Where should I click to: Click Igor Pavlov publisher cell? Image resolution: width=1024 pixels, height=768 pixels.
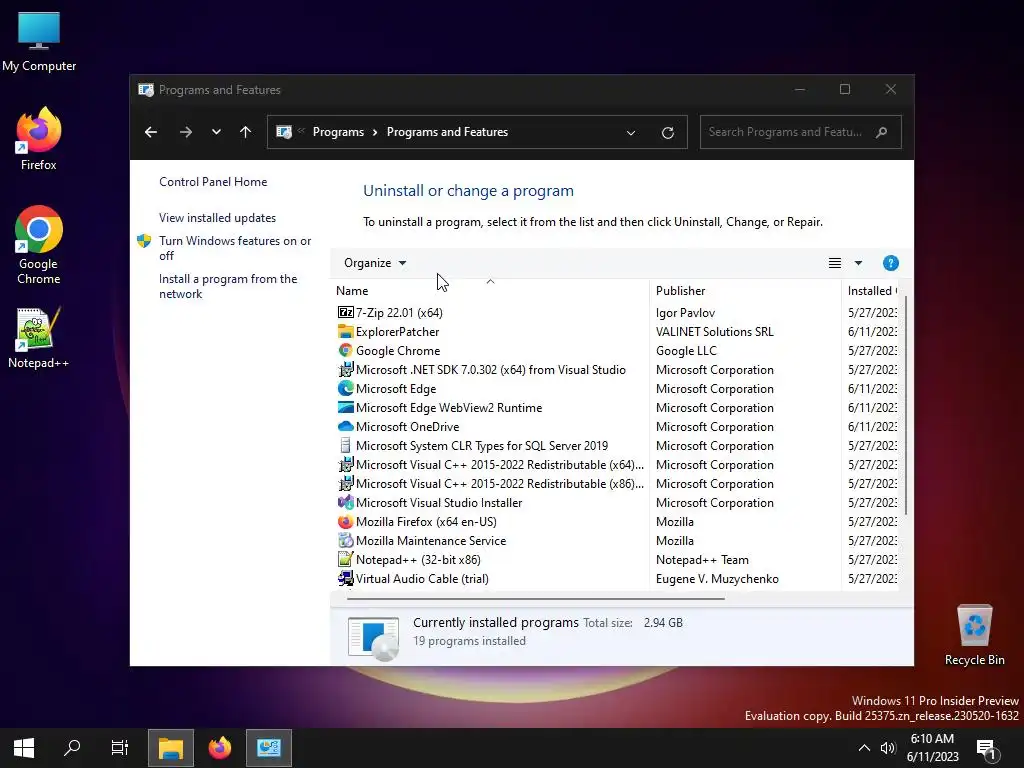tap(685, 312)
